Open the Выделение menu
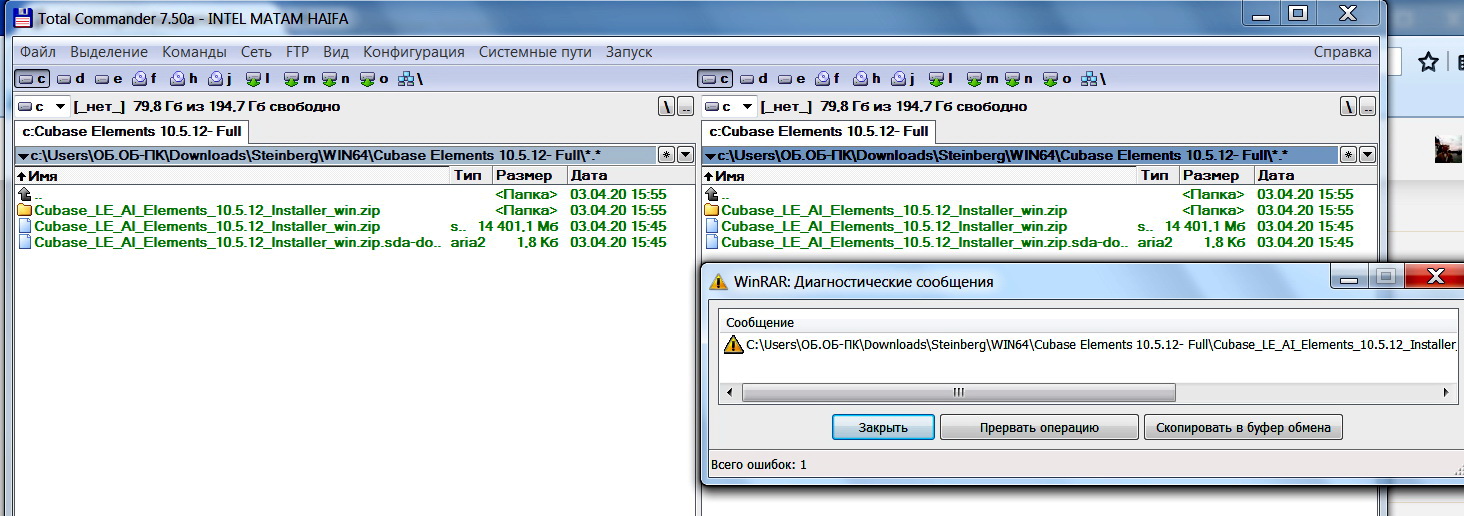 point(109,52)
